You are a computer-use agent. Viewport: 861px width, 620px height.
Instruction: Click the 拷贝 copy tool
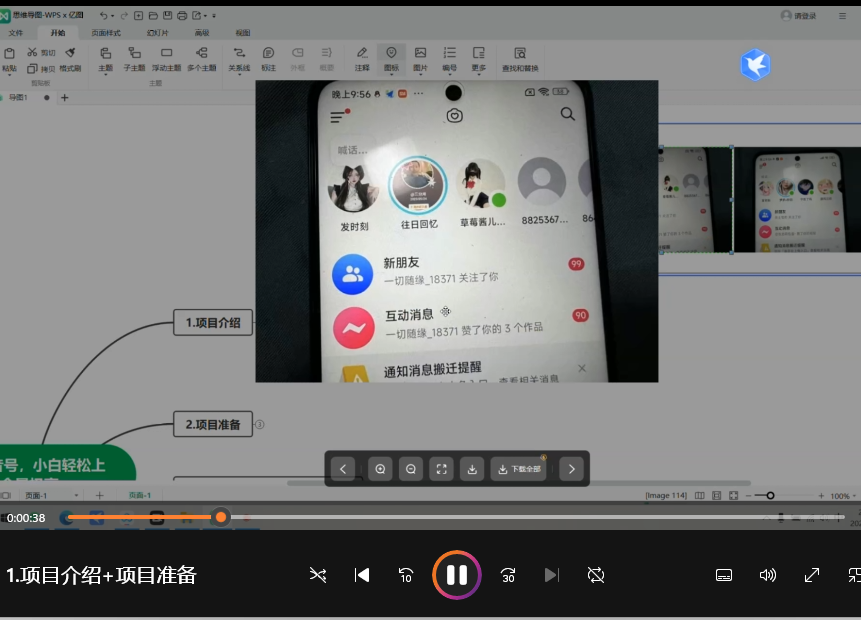coord(42,69)
